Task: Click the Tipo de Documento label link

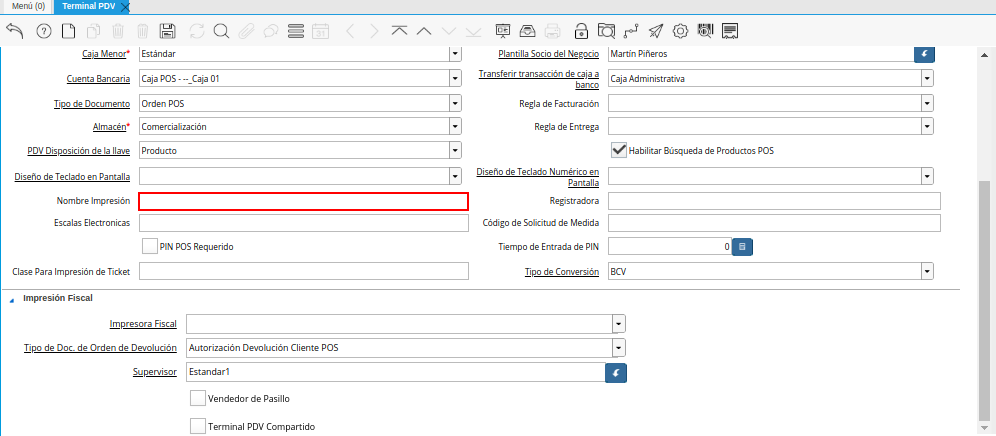Action: [91, 104]
